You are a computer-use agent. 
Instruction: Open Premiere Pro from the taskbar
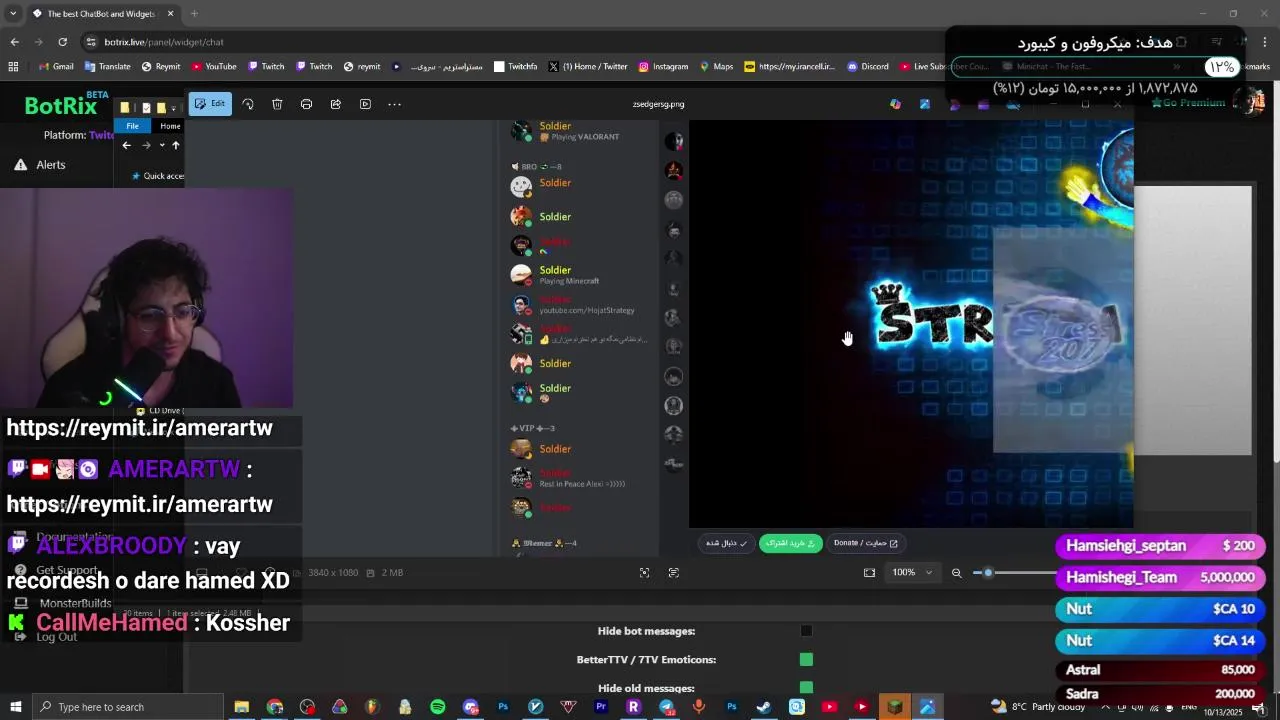point(600,707)
